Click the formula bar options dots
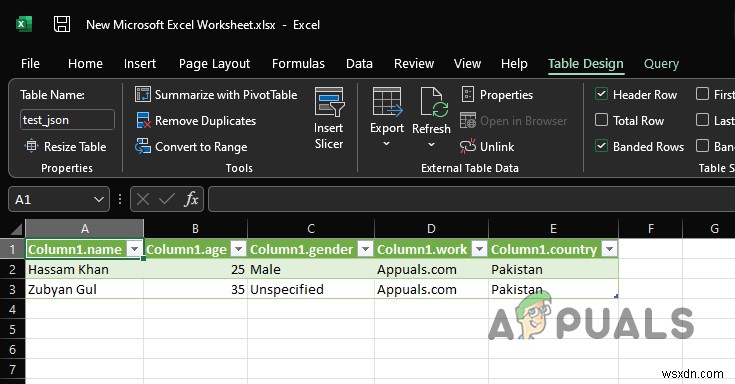 click(x=120, y=199)
